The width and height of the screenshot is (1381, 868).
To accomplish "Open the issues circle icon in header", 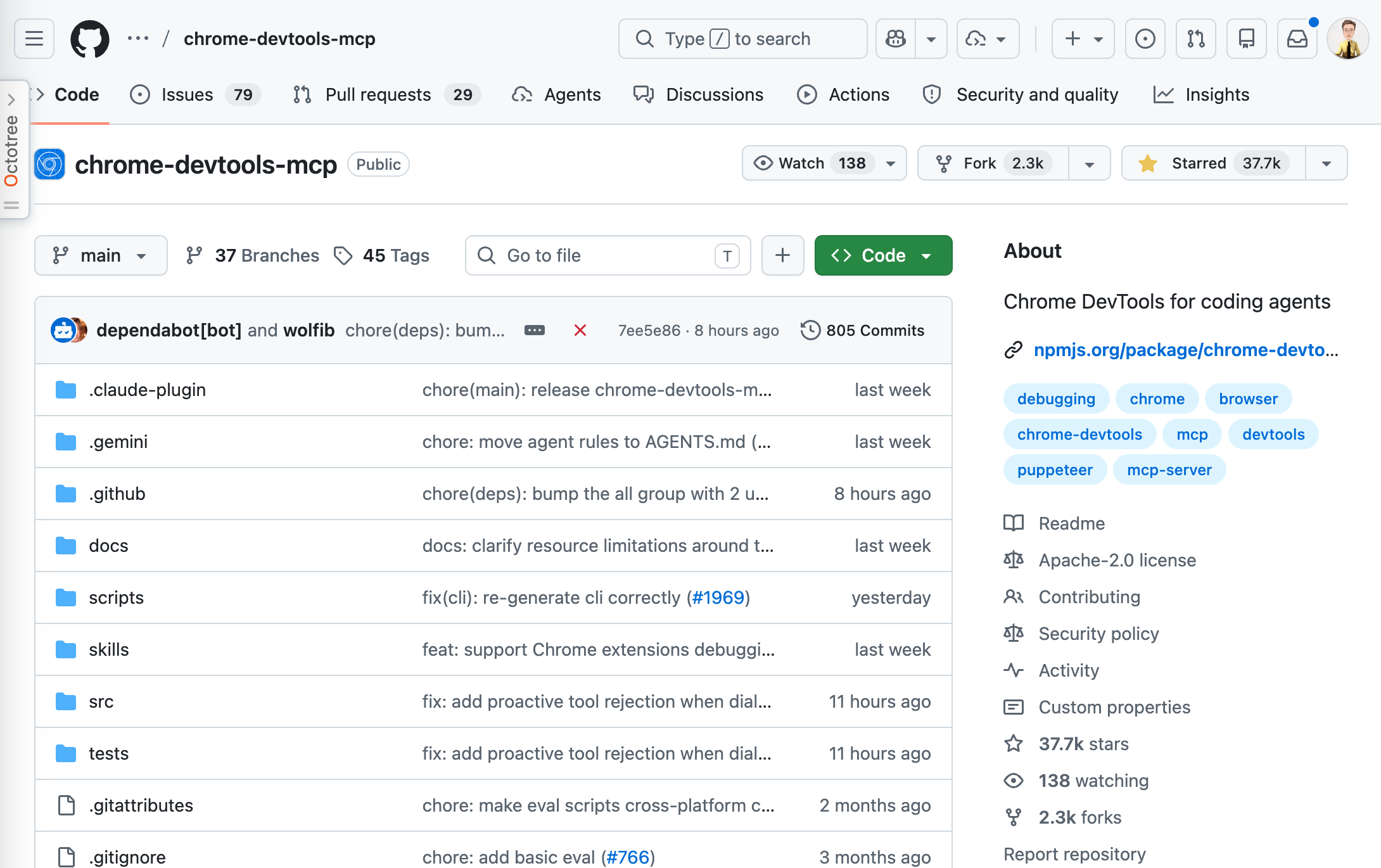I will 1145,39.
